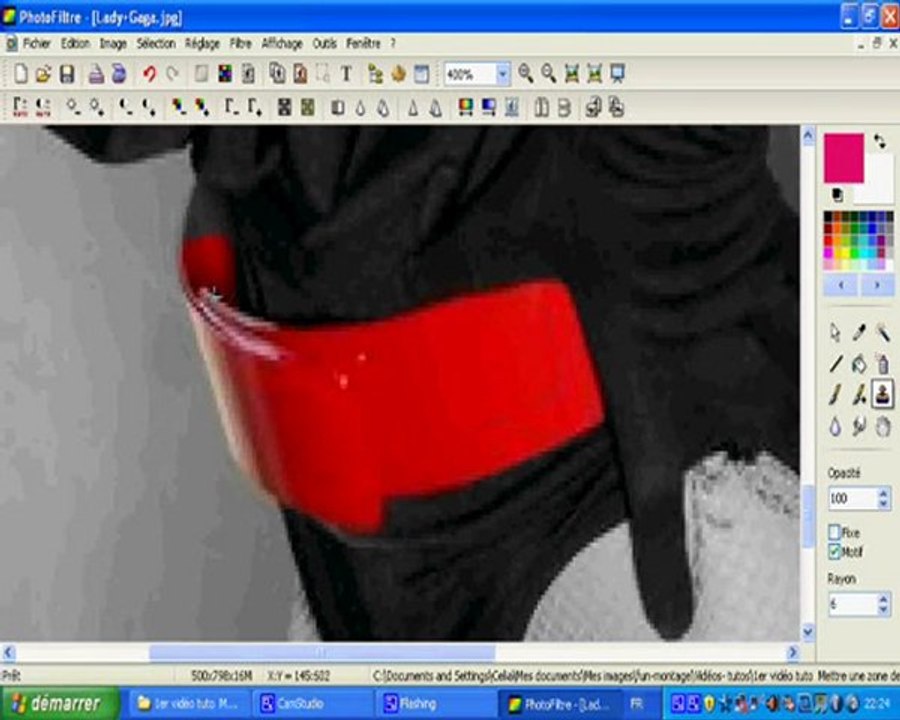Print the image with the printer icon
Screen dimensions: 900x720
(96, 74)
